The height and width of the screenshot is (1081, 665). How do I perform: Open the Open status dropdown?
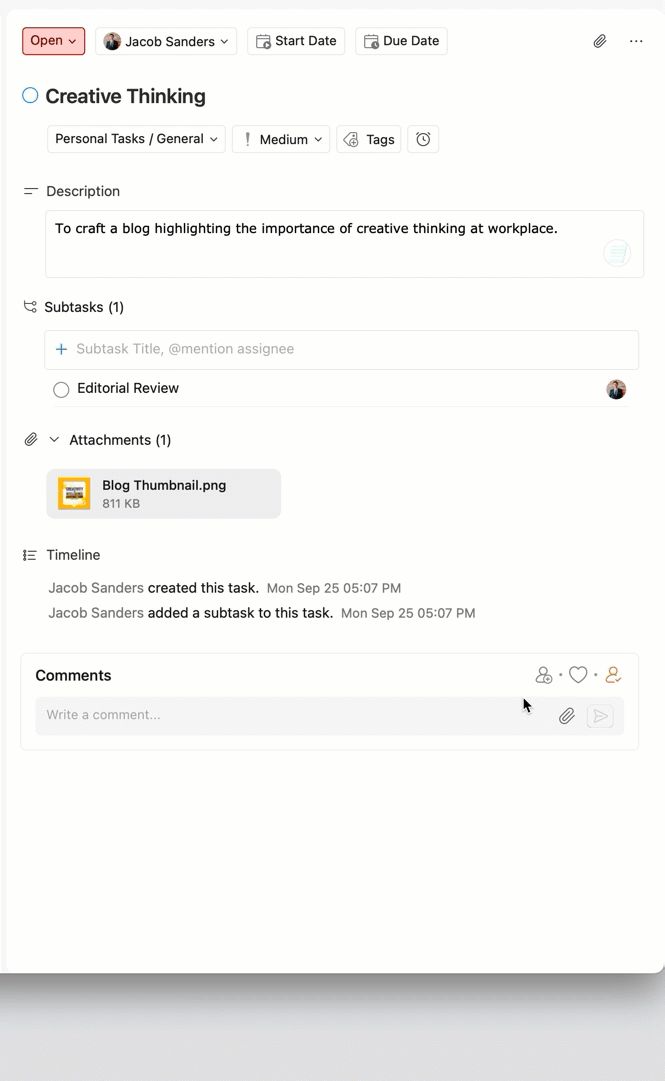coord(53,41)
